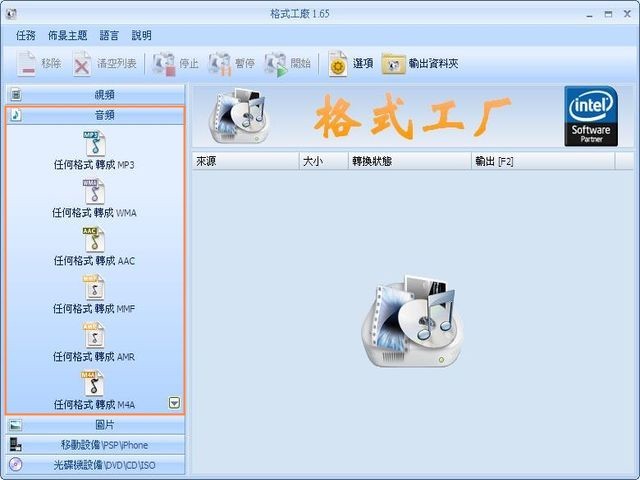
Task: Click the Format Factory logo in banner
Action: click(239, 116)
